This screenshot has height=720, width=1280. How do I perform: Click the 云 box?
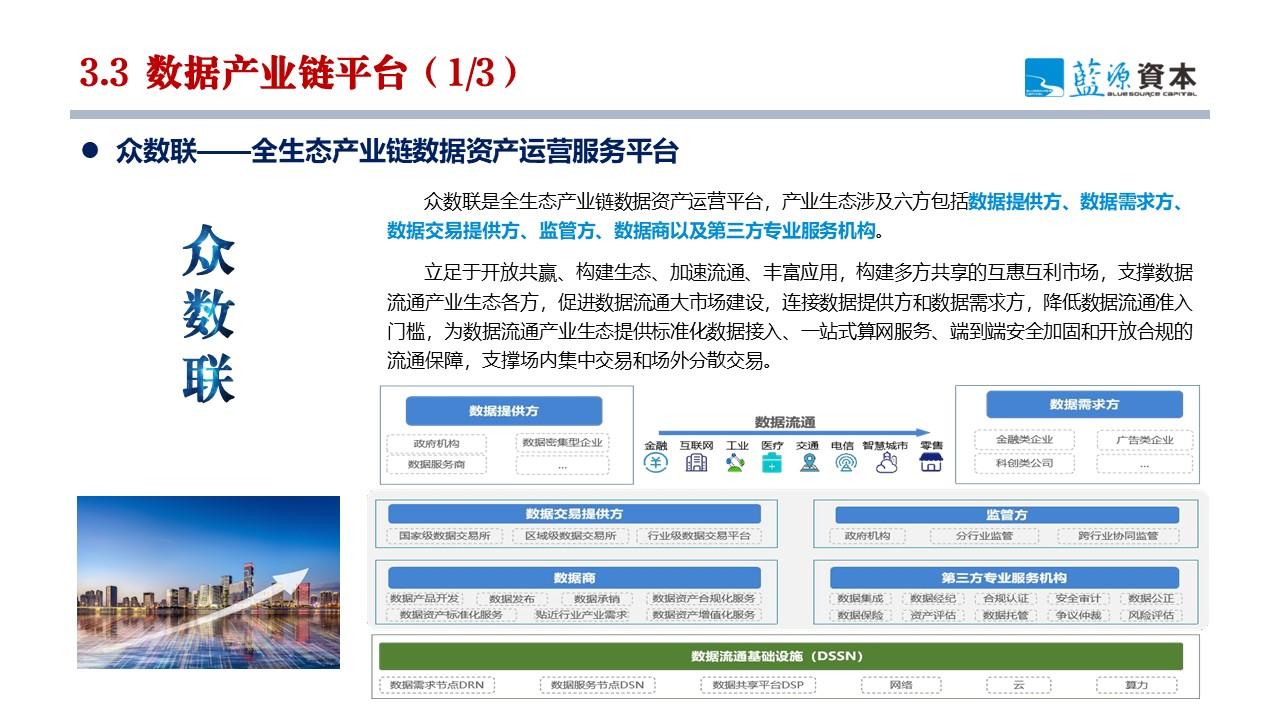(x=1018, y=685)
